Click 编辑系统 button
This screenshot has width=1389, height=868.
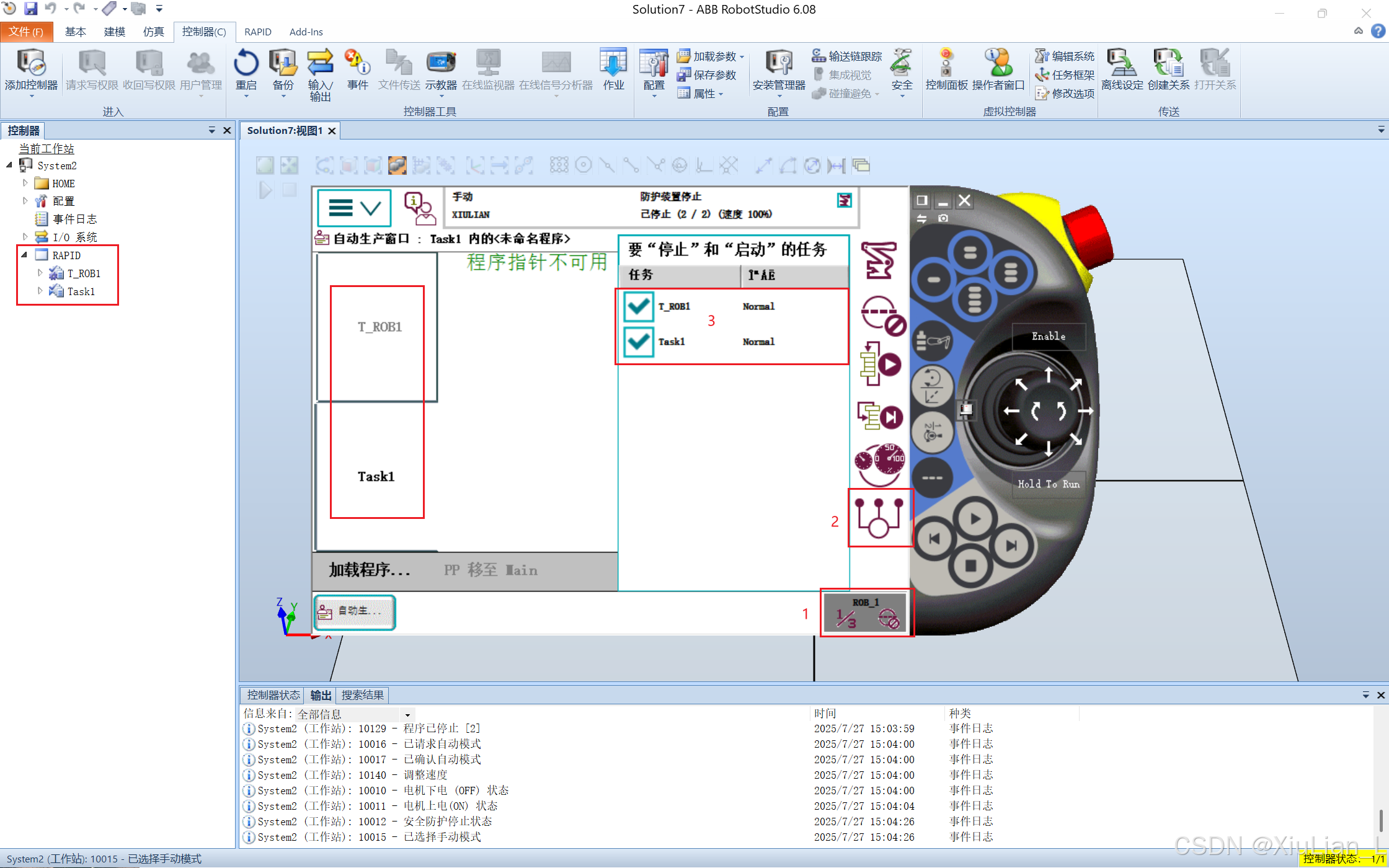point(1065,56)
